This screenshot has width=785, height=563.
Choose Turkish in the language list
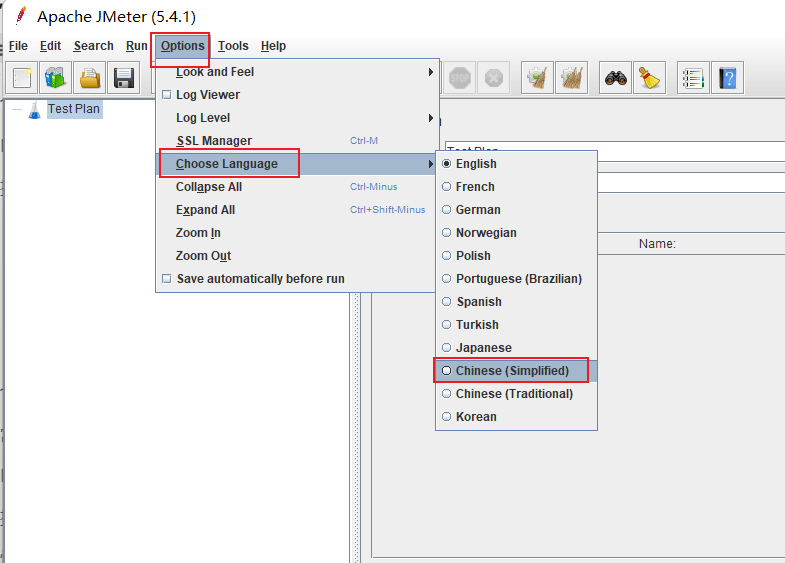[x=516, y=325]
